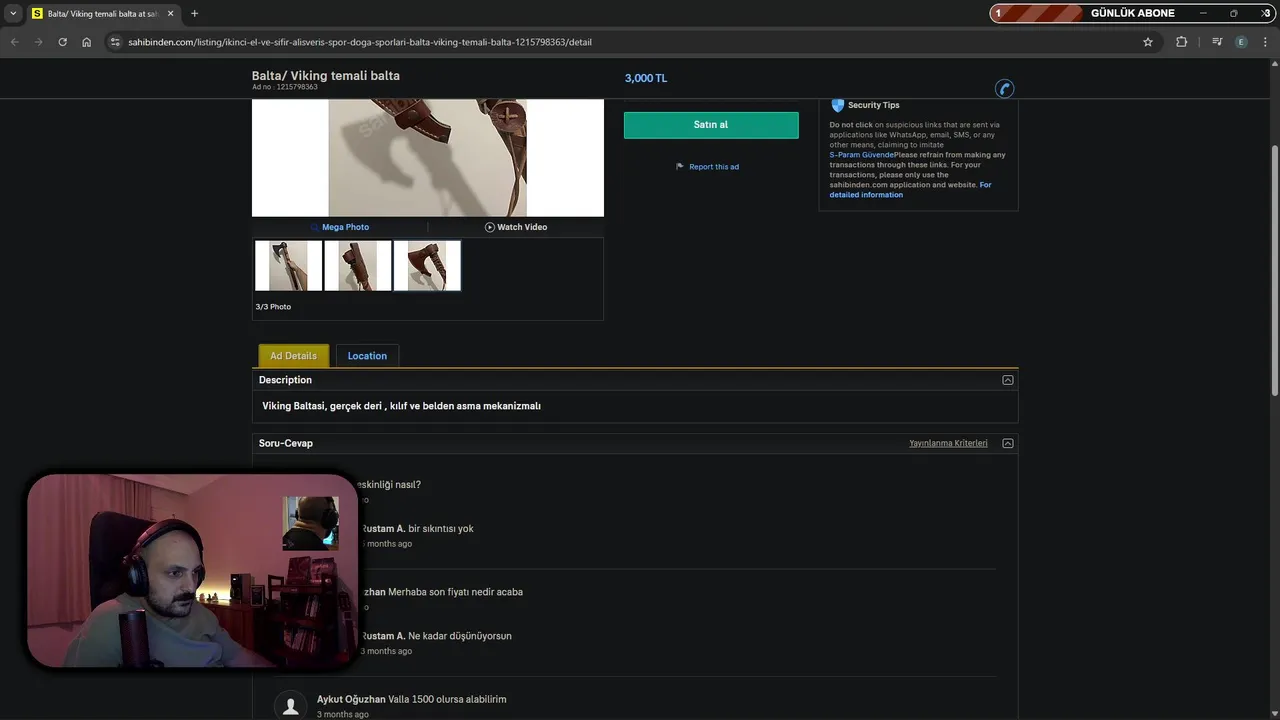Open site information icon in address bar
Viewport: 1280px width, 720px height.
point(115,42)
